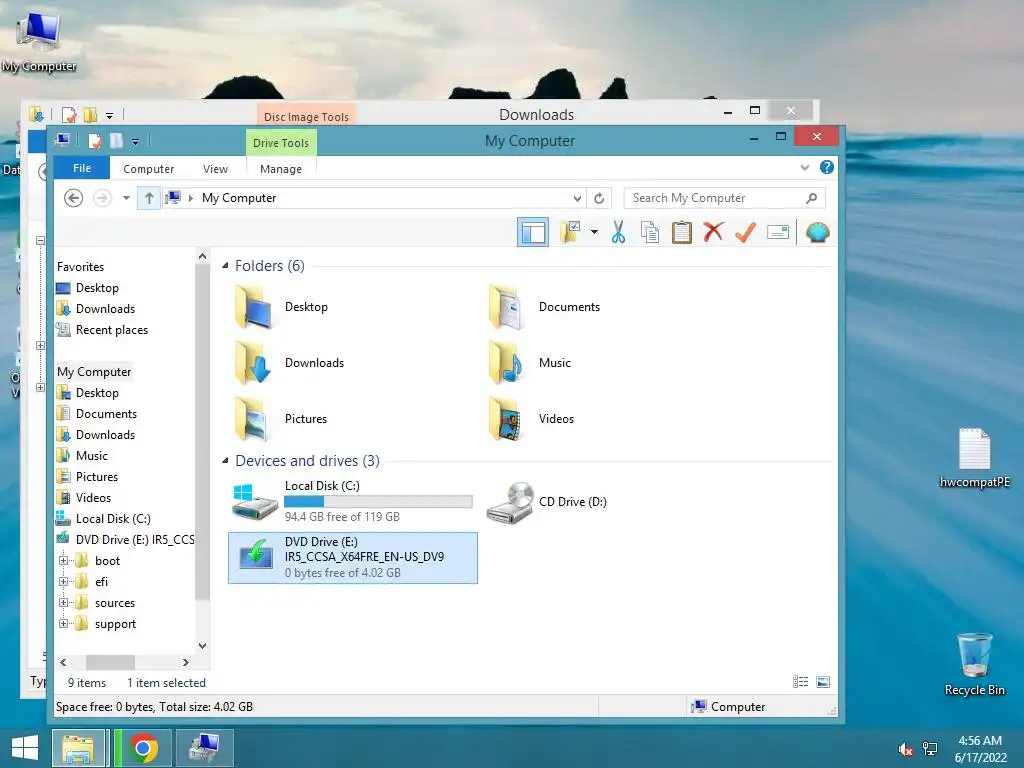The image size is (1024, 768).
Task: Click the muted volume tray icon
Action: point(904,748)
